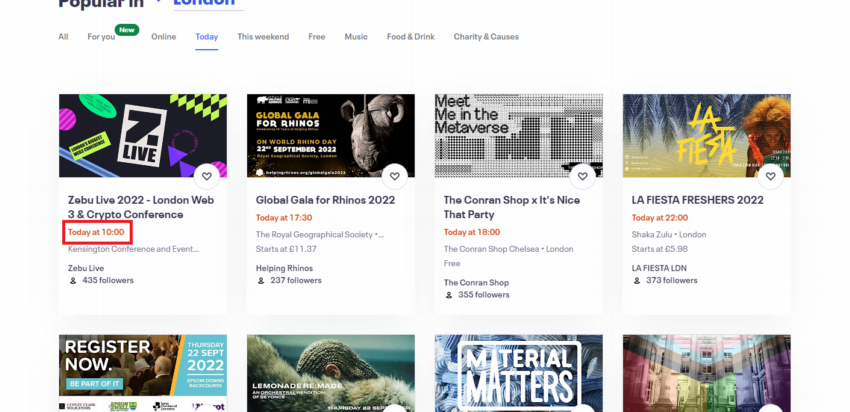
Task: Visit the Helping Rhinos organizer page
Action: pyautogui.click(x=284, y=268)
